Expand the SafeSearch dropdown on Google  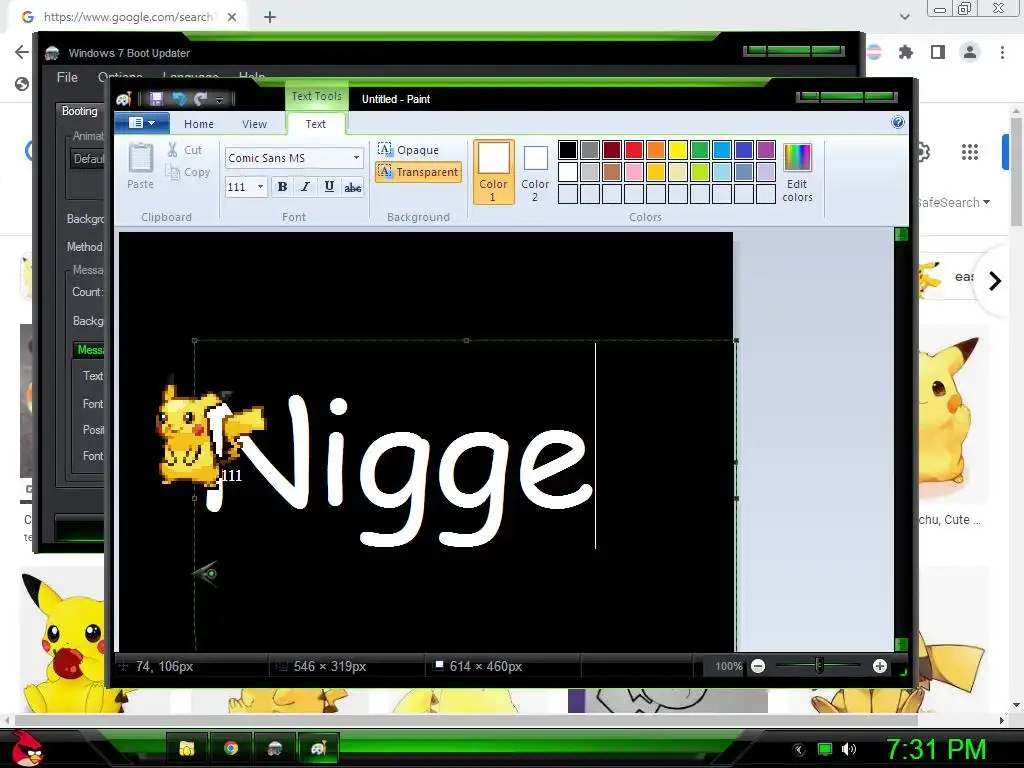point(953,202)
